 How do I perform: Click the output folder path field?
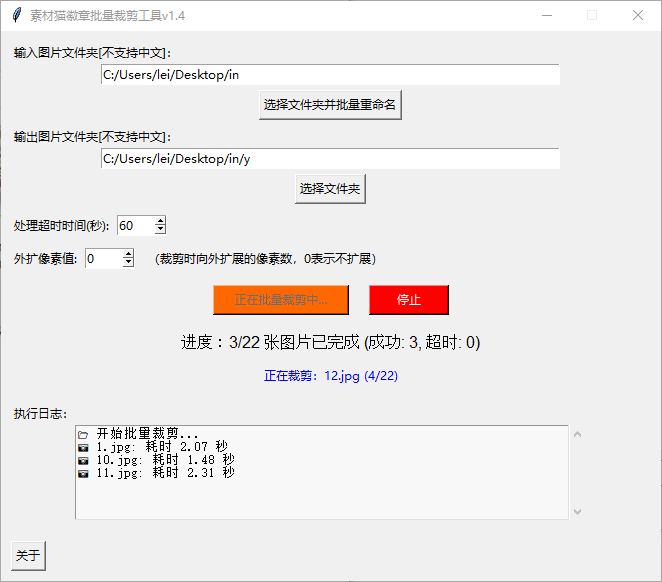click(x=330, y=159)
